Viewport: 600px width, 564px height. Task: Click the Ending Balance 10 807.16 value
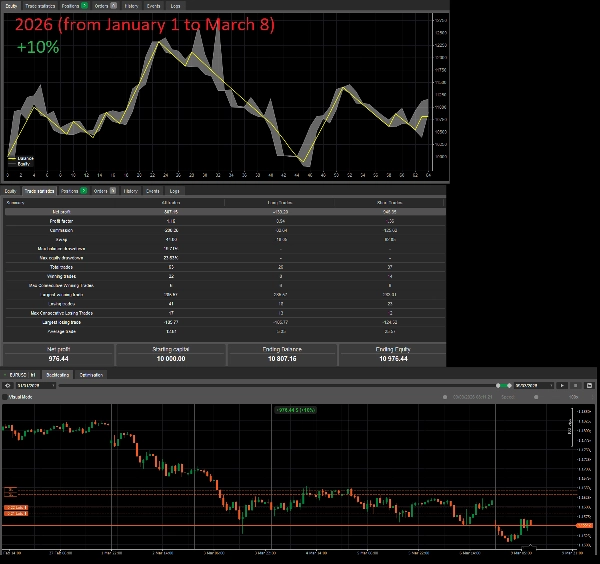(x=282, y=359)
